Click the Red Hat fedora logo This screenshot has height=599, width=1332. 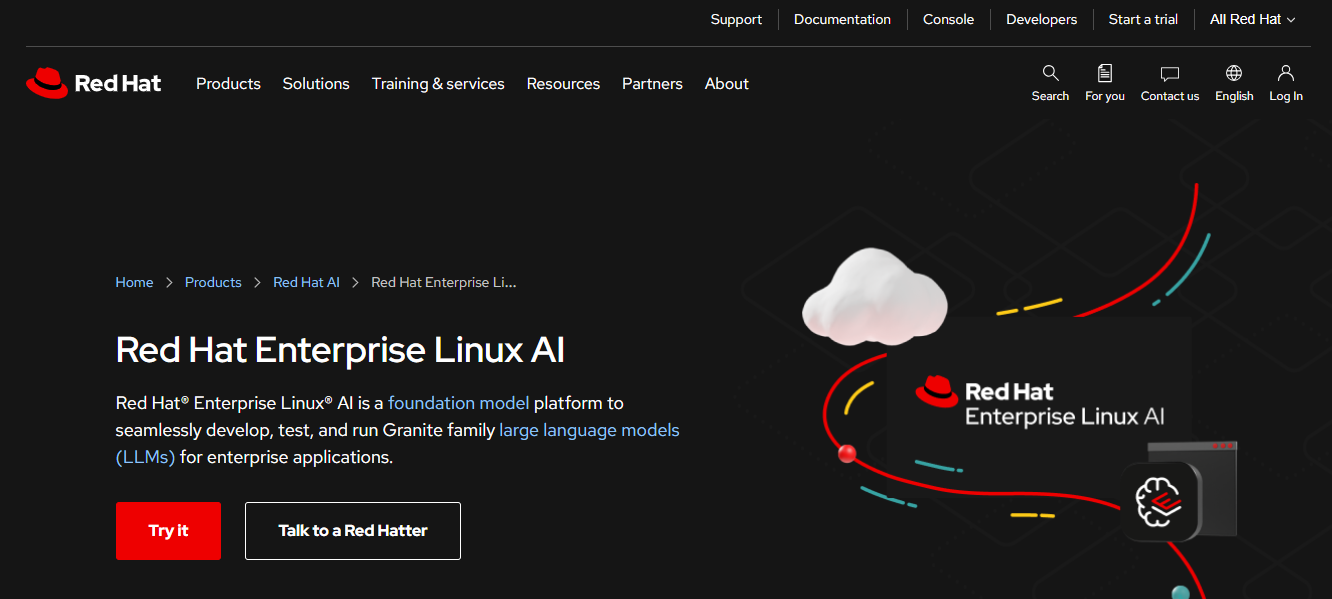coord(45,83)
